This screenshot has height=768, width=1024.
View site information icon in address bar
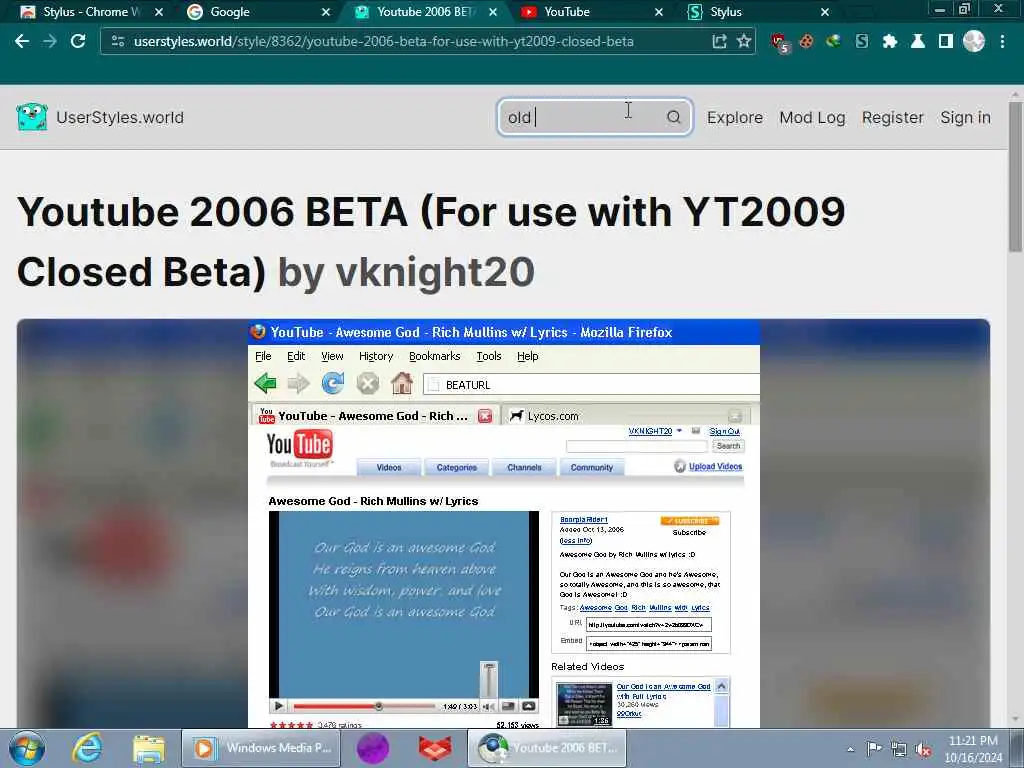coord(118,41)
